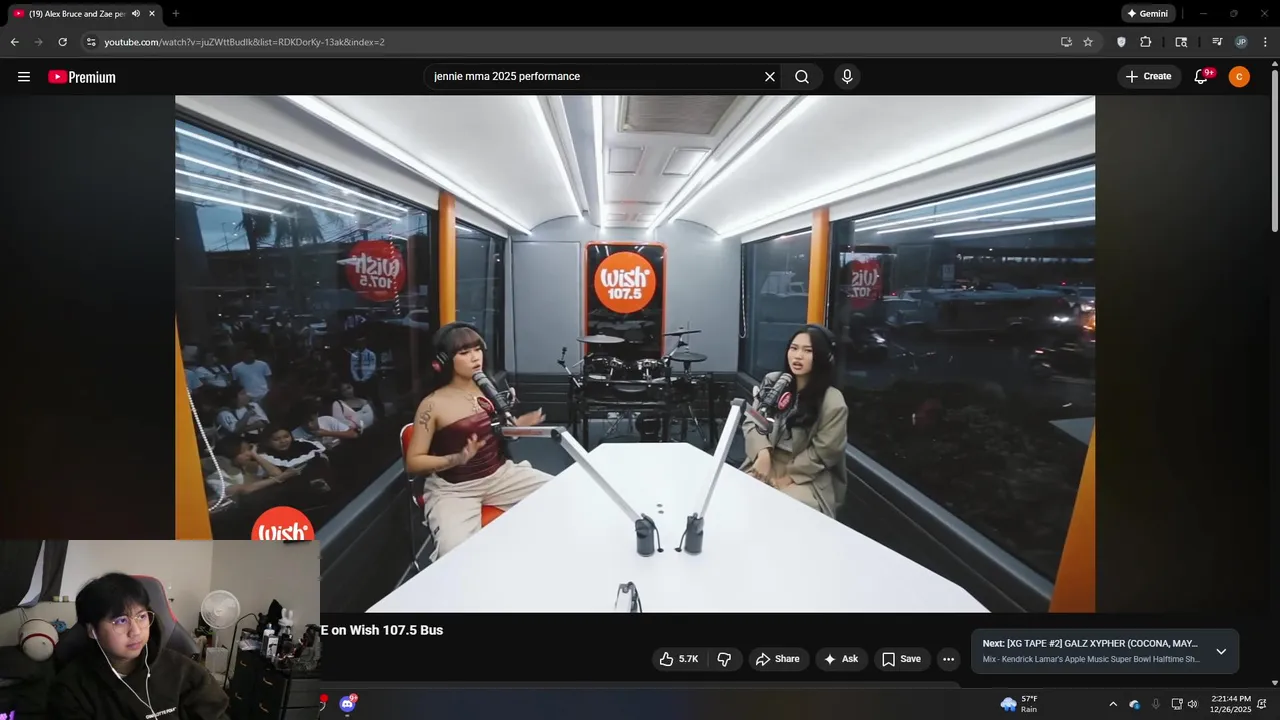Viewport: 1280px width, 720px height.
Task: Dislike the video with thumbs down
Action: pyautogui.click(x=725, y=659)
